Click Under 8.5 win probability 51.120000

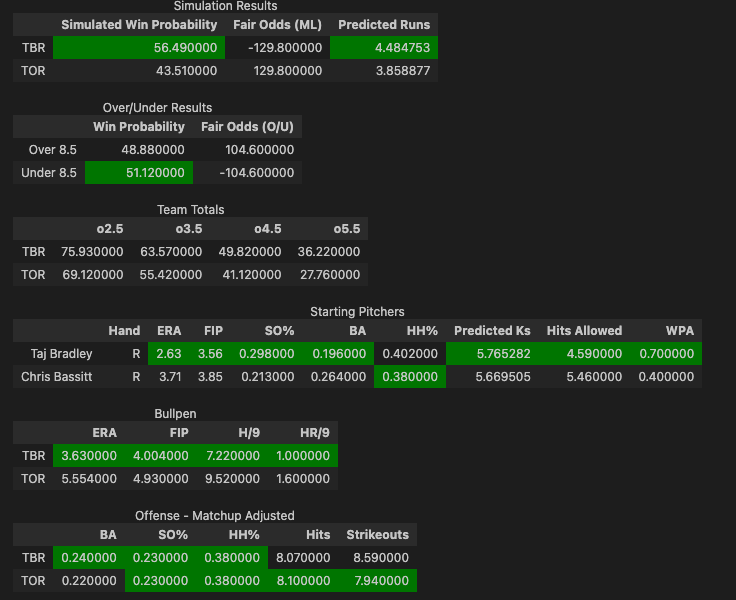click(x=155, y=173)
